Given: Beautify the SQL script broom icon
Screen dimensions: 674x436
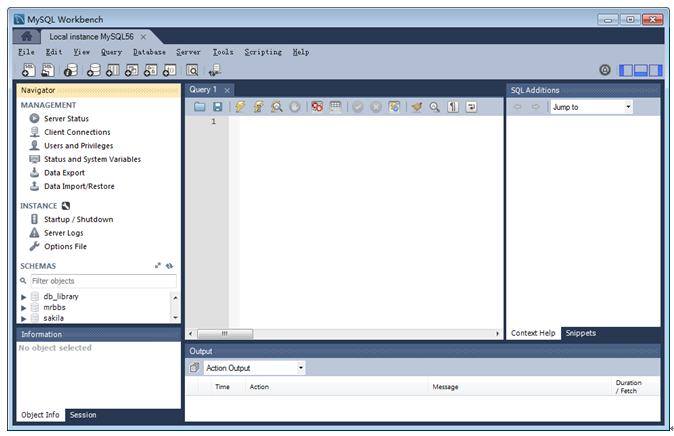Looking at the screenshot, I should tap(417, 107).
